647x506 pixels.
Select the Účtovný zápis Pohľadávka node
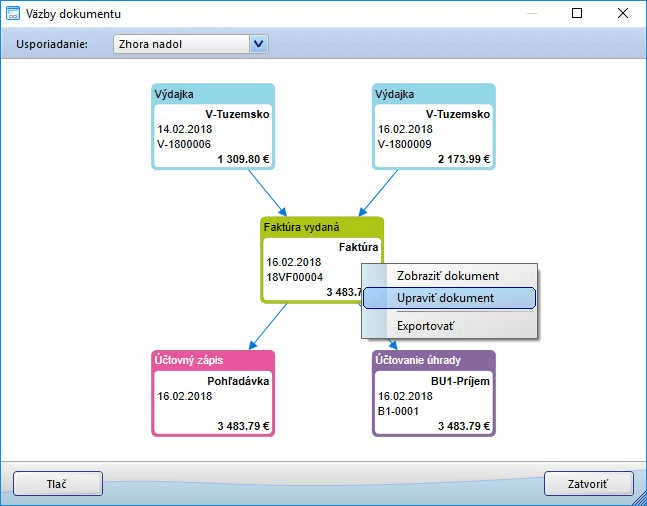click(x=213, y=402)
